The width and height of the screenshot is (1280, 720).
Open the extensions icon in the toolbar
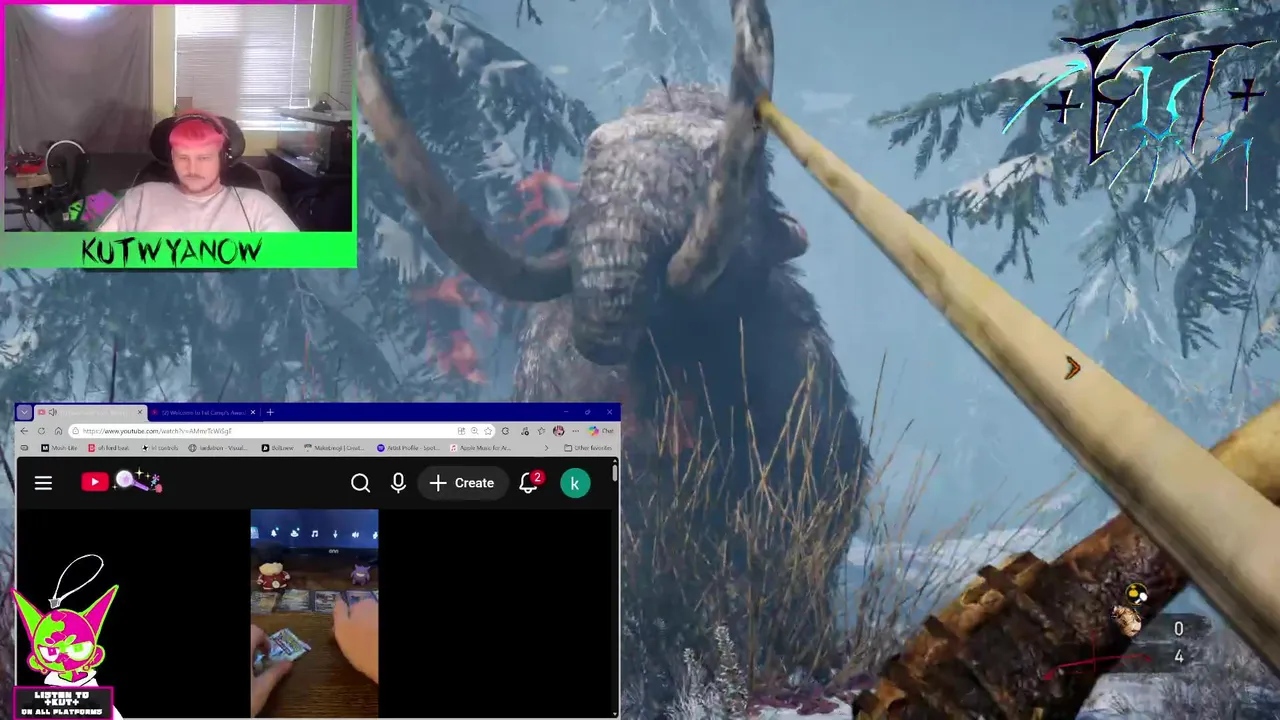pos(505,431)
